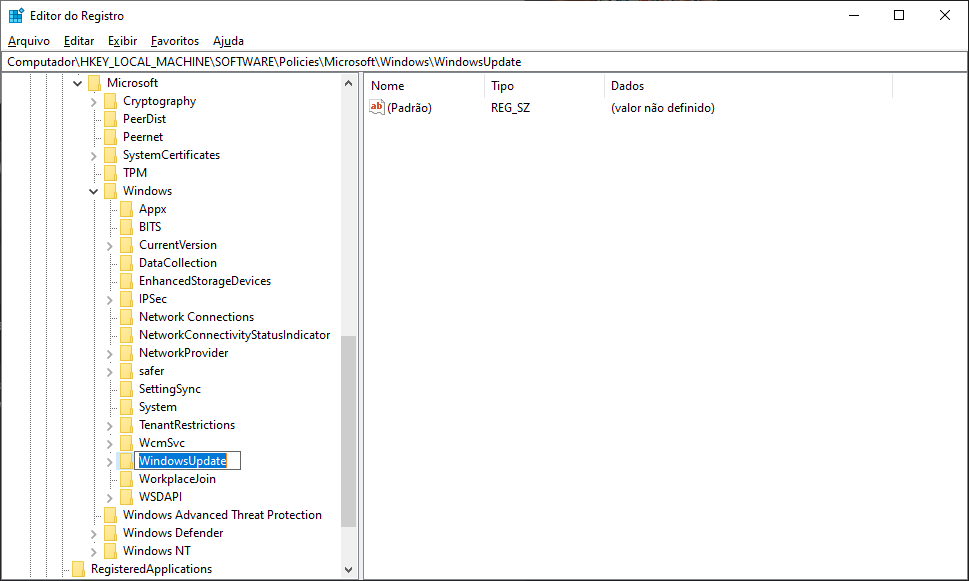
Task: Click the Registry Editor title bar icon
Action: tap(16, 15)
